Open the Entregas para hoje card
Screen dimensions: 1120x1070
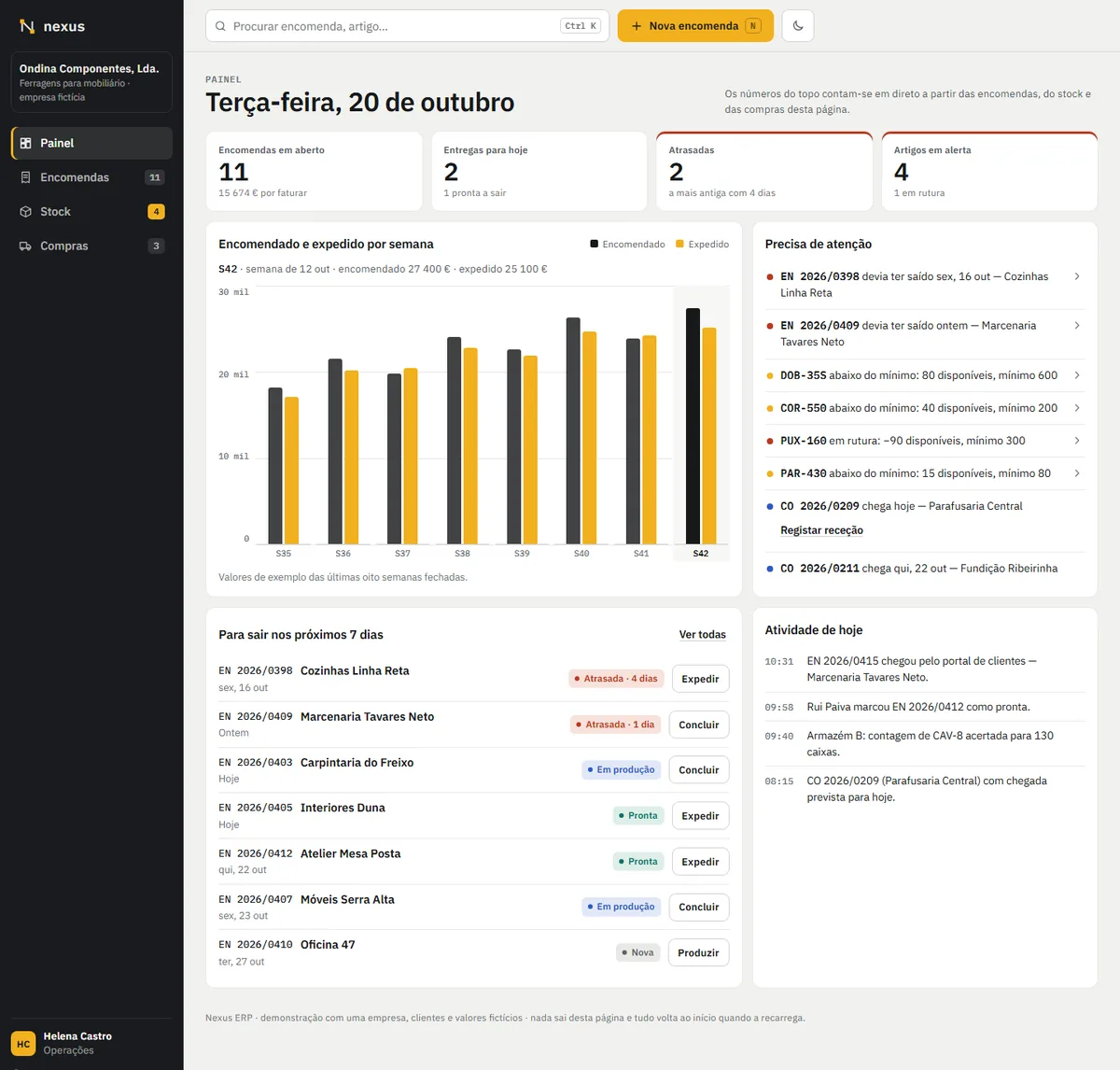tap(539, 172)
